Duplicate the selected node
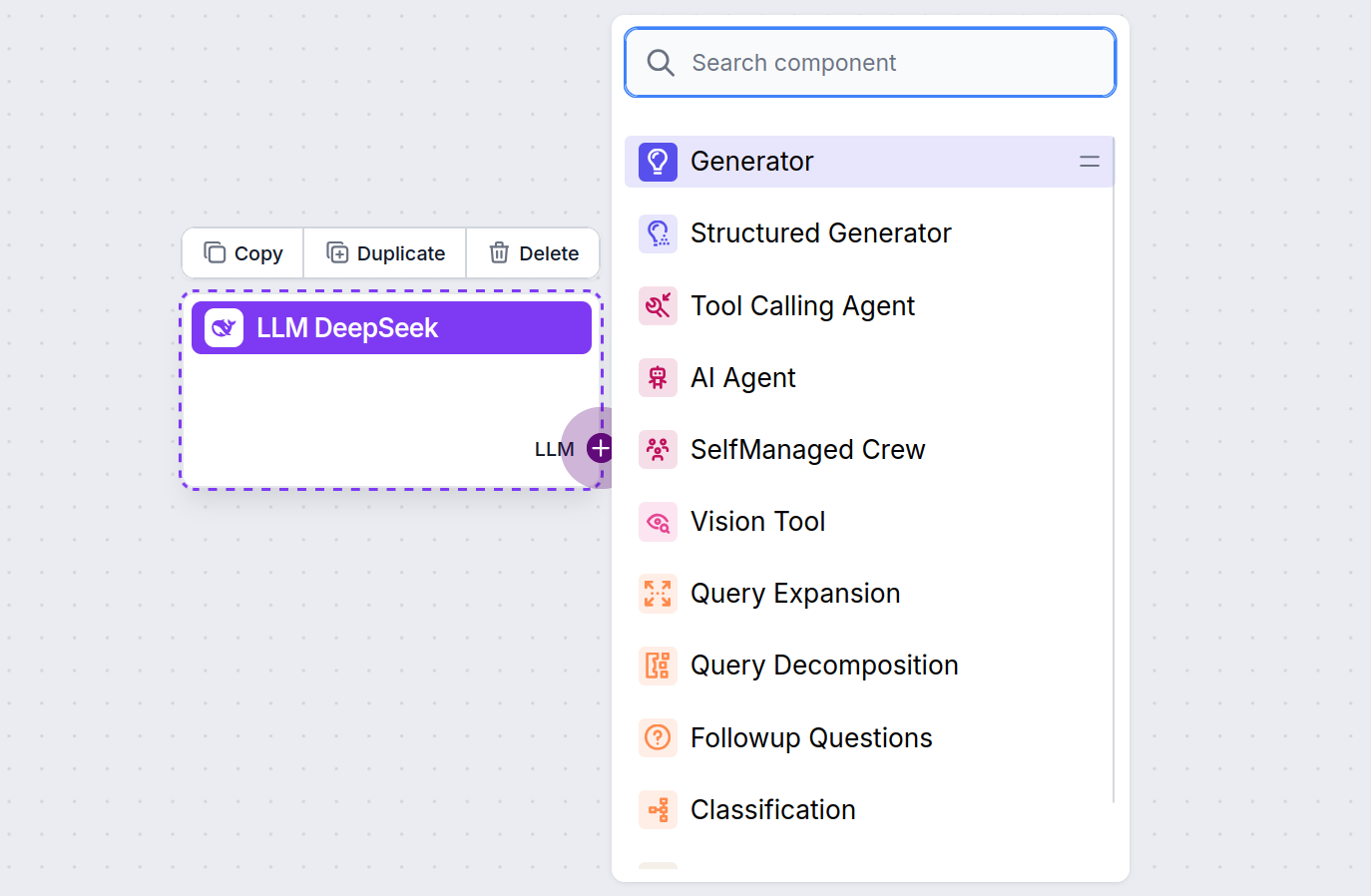The width and height of the screenshot is (1371, 896). (384, 252)
